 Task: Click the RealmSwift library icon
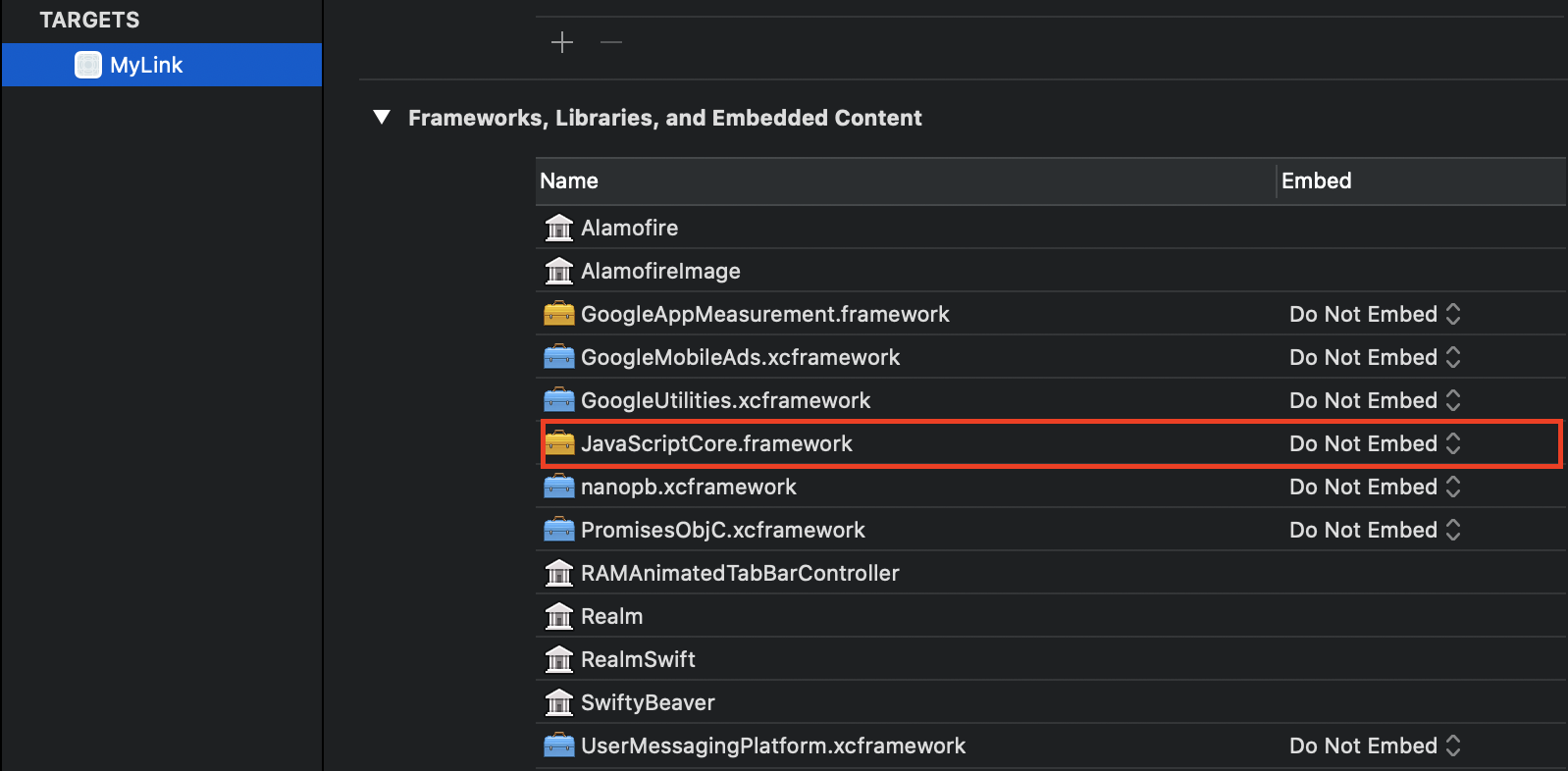click(559, 659)
